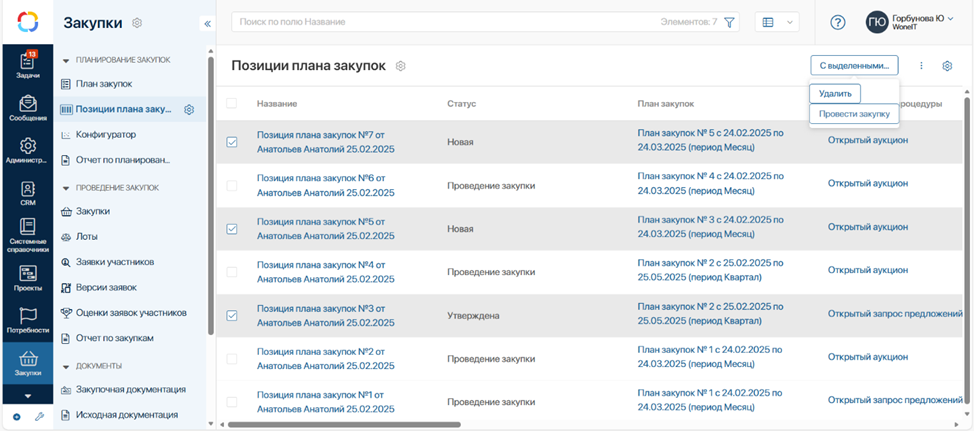Open table settings gear at top right

[x=947, y=66]
